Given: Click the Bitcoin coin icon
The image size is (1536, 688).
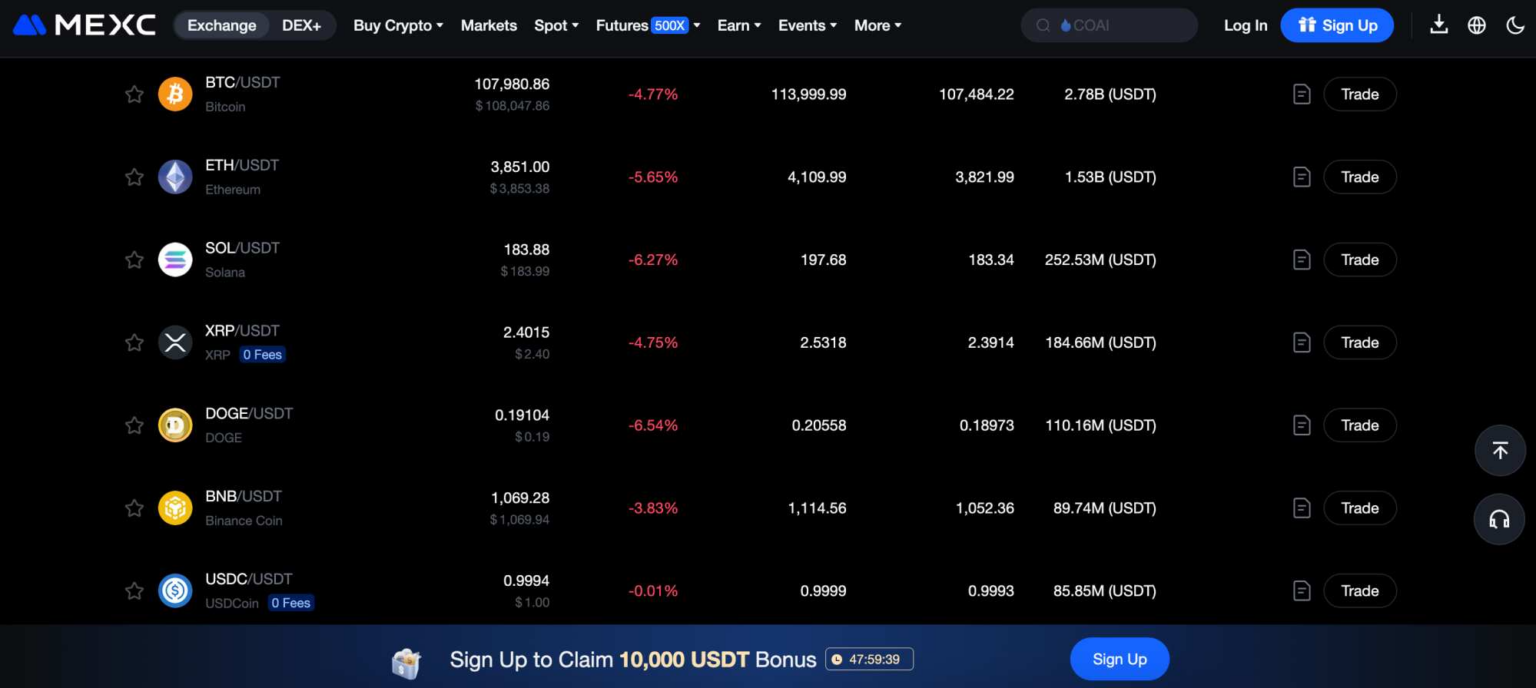Looking at the screenshot, I should pos(175,94).
